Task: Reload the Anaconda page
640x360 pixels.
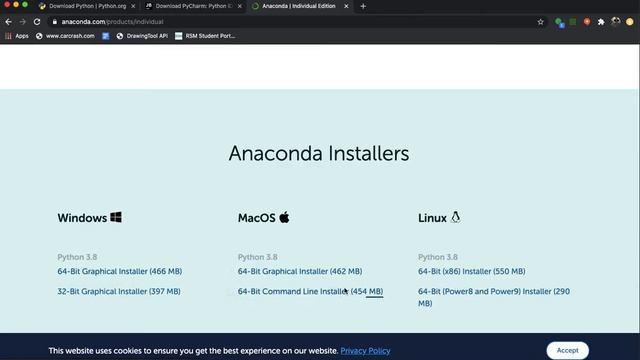Action: point(37,22)
